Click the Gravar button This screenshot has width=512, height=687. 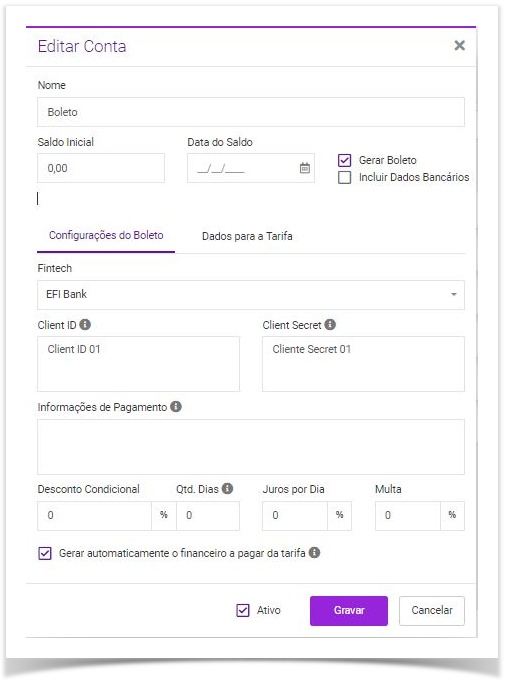pos(349,610)
